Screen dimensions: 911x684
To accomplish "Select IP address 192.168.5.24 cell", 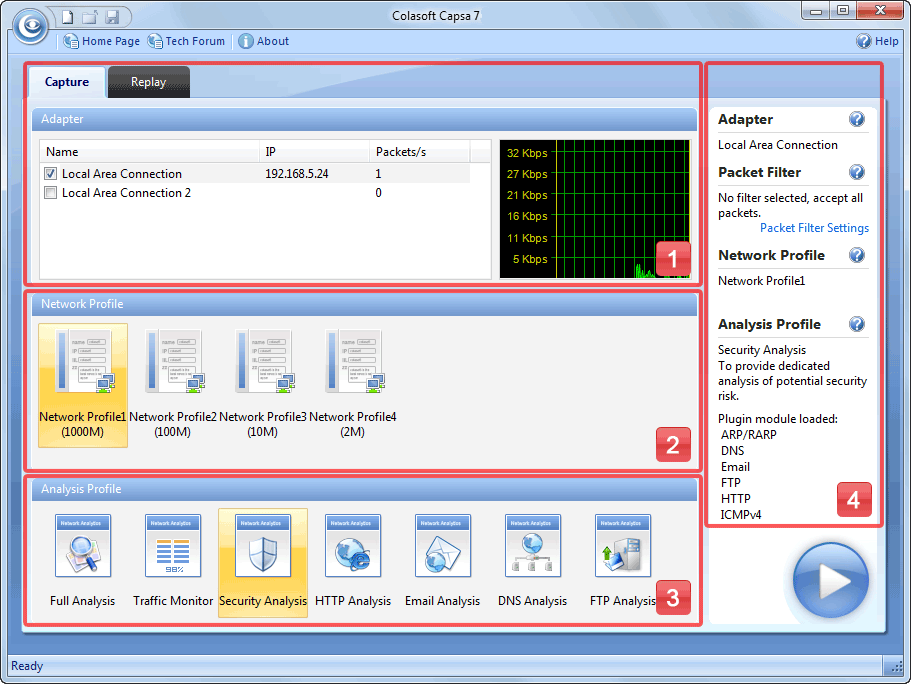I will [297, 174].
